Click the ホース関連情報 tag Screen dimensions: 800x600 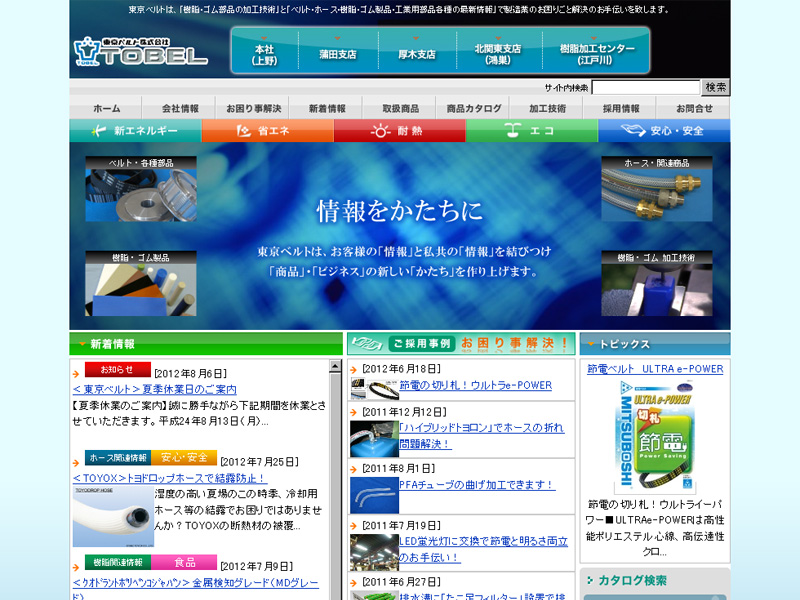(x=117, y=458)
